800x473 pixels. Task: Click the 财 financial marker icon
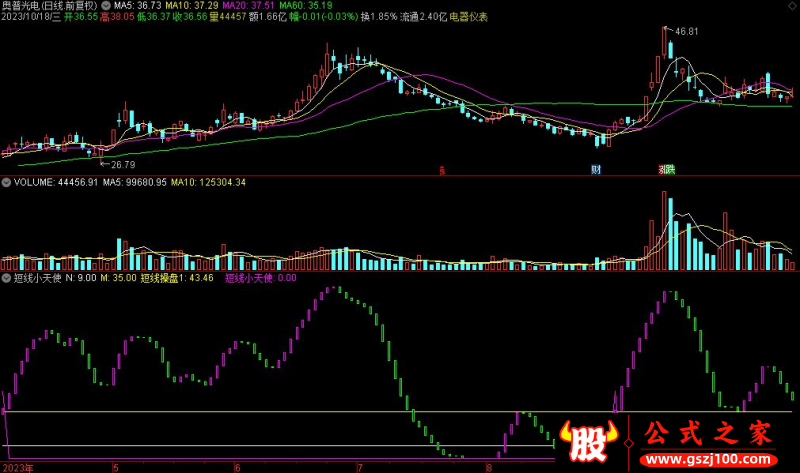click(x=597, y=169)
